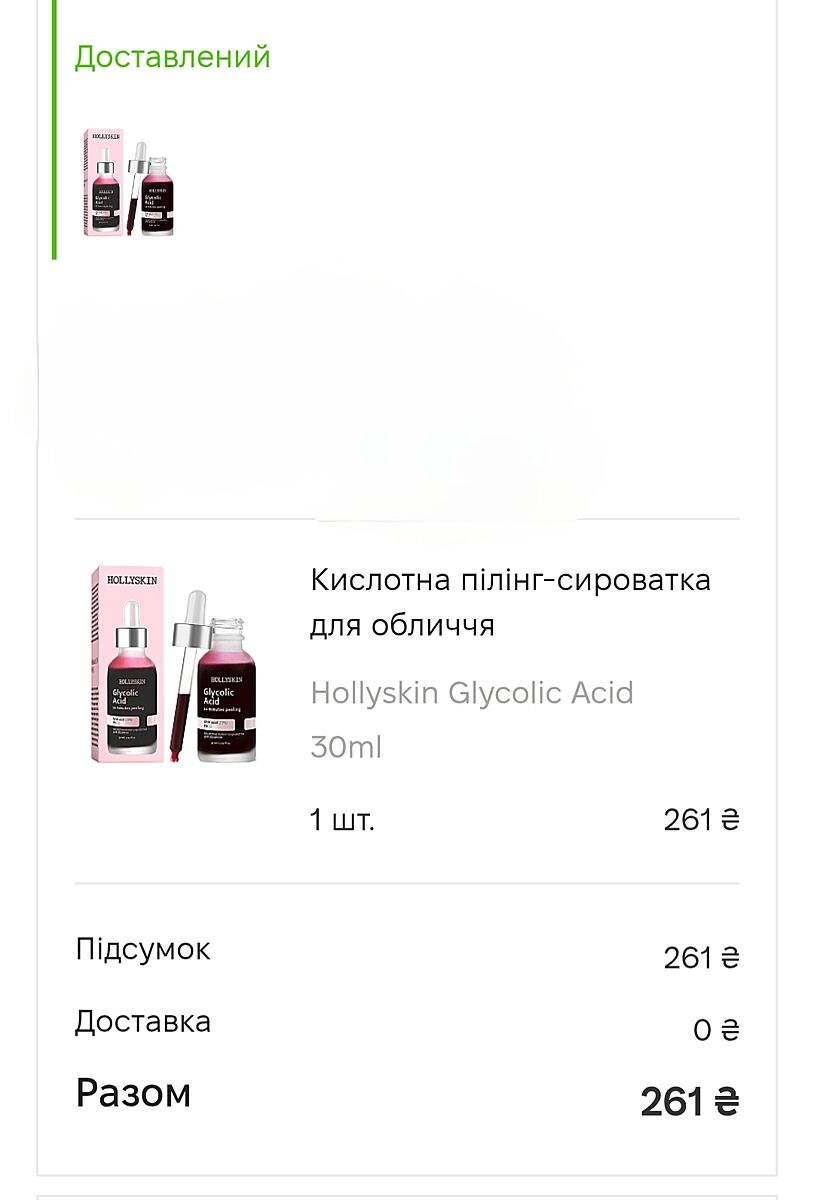
Task: Click the item price 261 ₴ beside quantity
Action: (x=700, y=820)
